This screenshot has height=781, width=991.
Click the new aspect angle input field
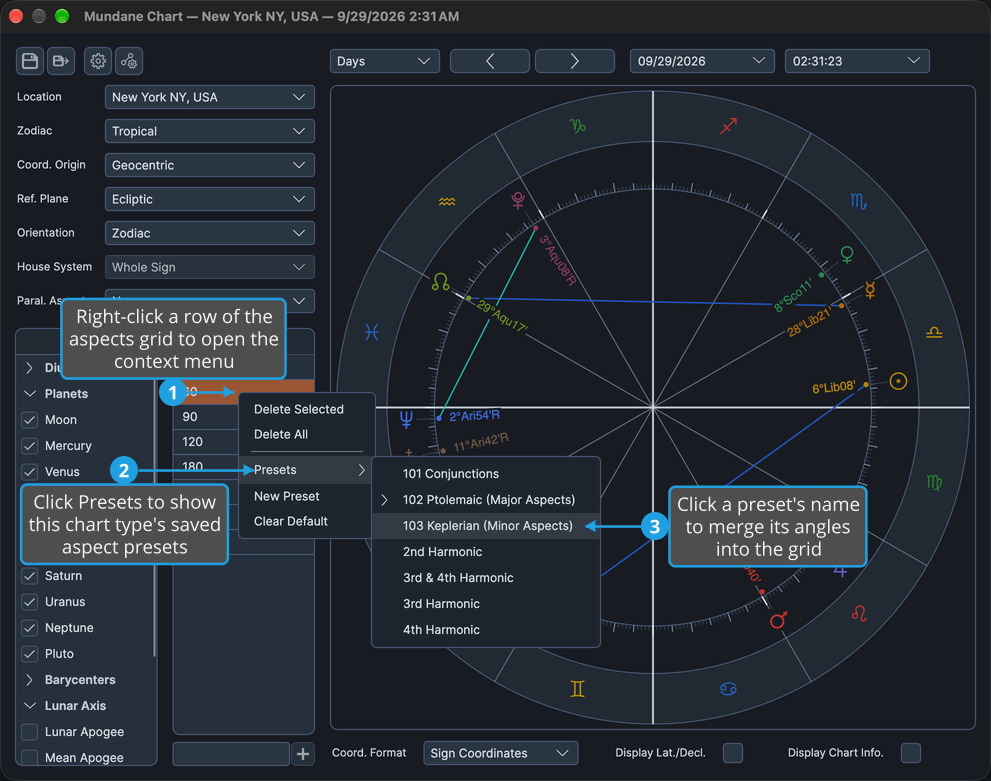tap(231, 754)
